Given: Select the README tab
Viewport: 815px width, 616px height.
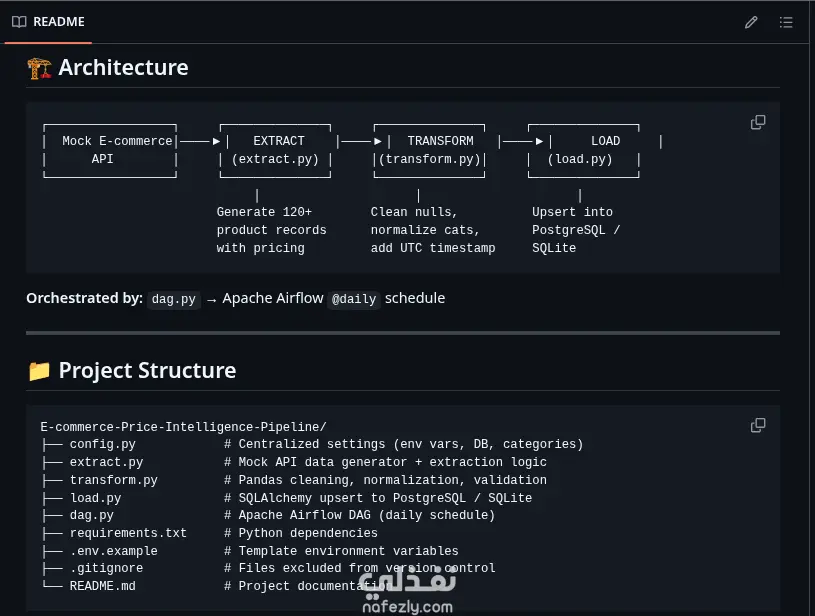Looking at the screenshot, I should pyautogui.click(x=48, y=22).
